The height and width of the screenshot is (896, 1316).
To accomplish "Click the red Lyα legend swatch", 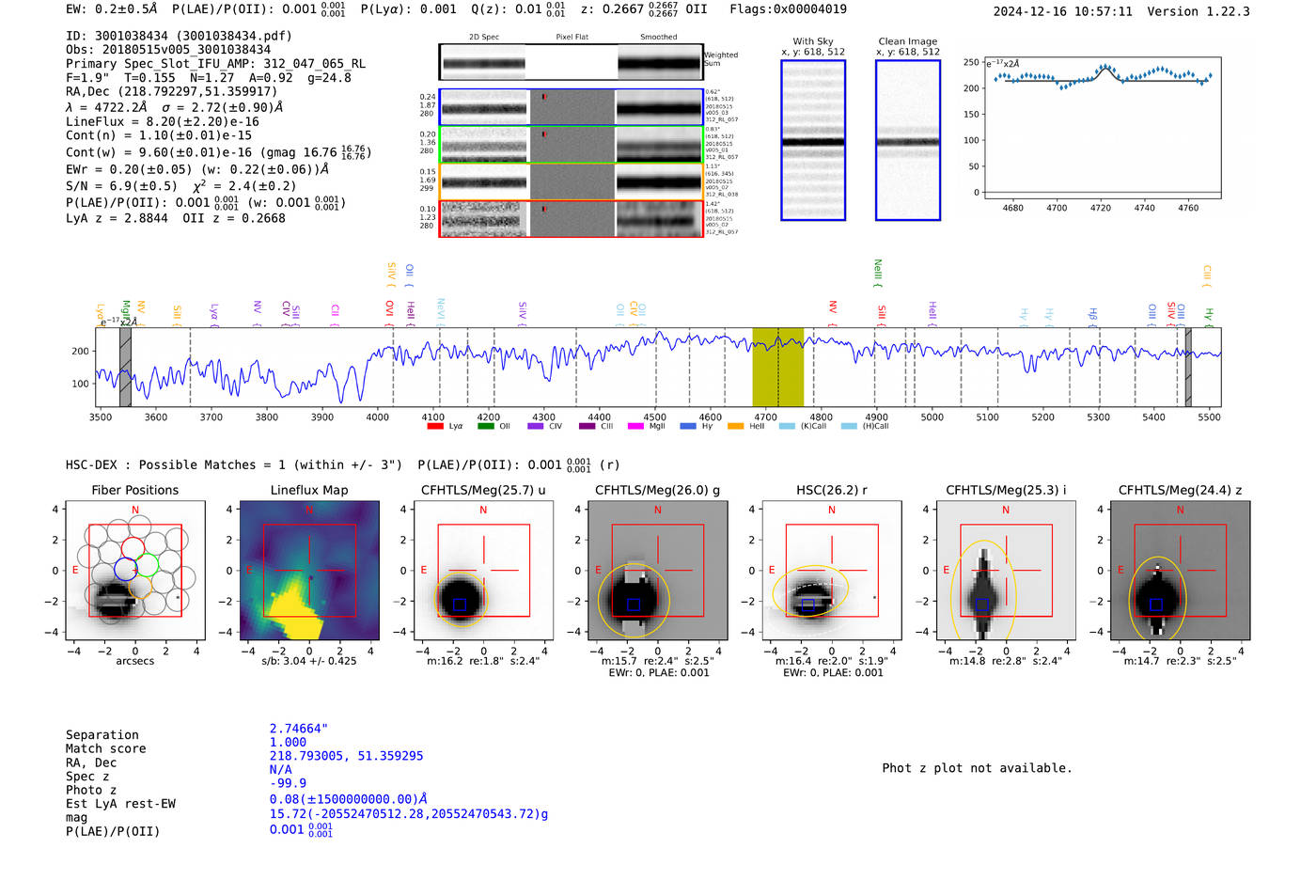I will pyautogui.click(x=434, y=426).
